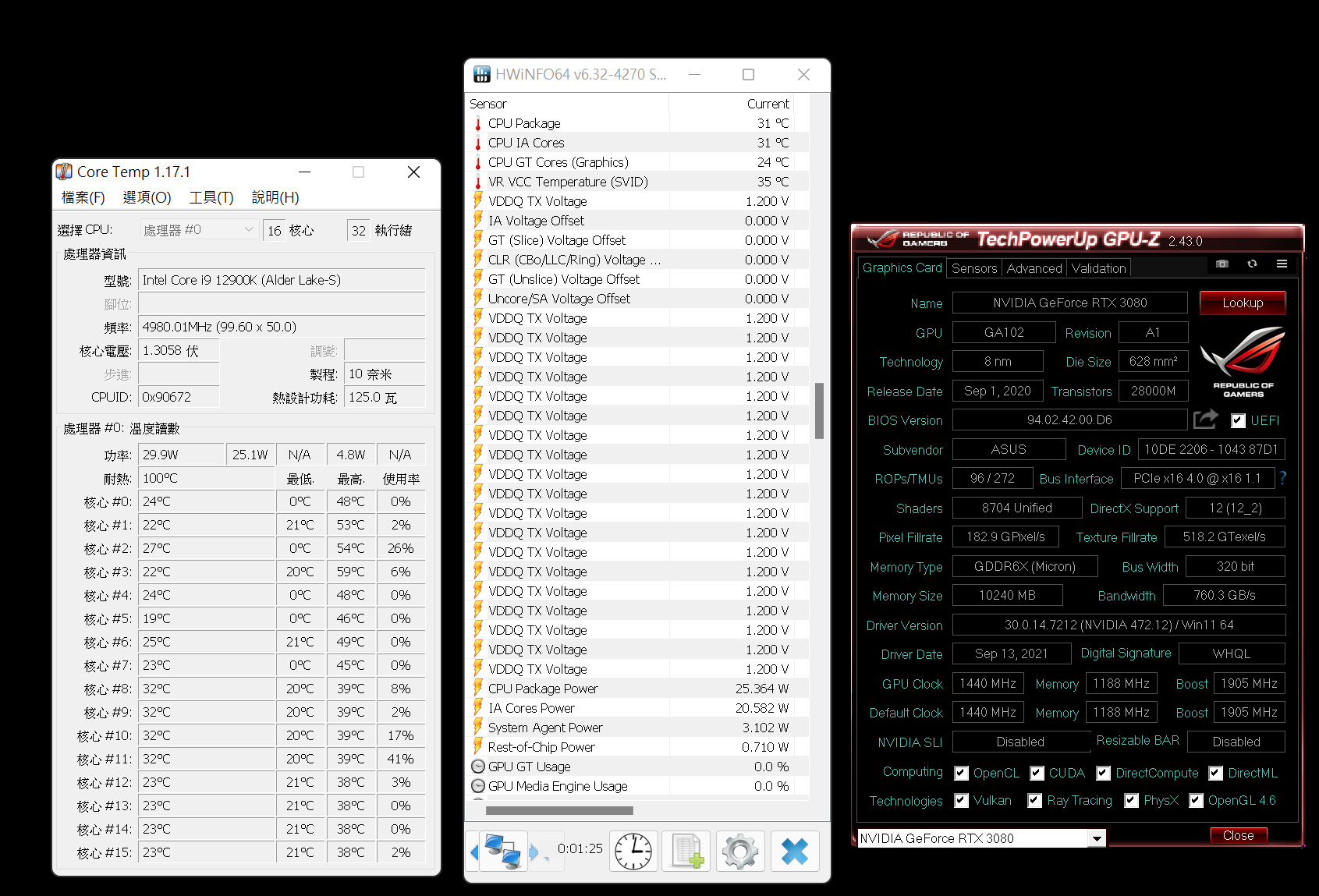The height and width of the screenshot is (896, 1319).
Task: Click the GPU-Z Memory Type value GDDR6X (Micron)
Action: point(1025,566)
